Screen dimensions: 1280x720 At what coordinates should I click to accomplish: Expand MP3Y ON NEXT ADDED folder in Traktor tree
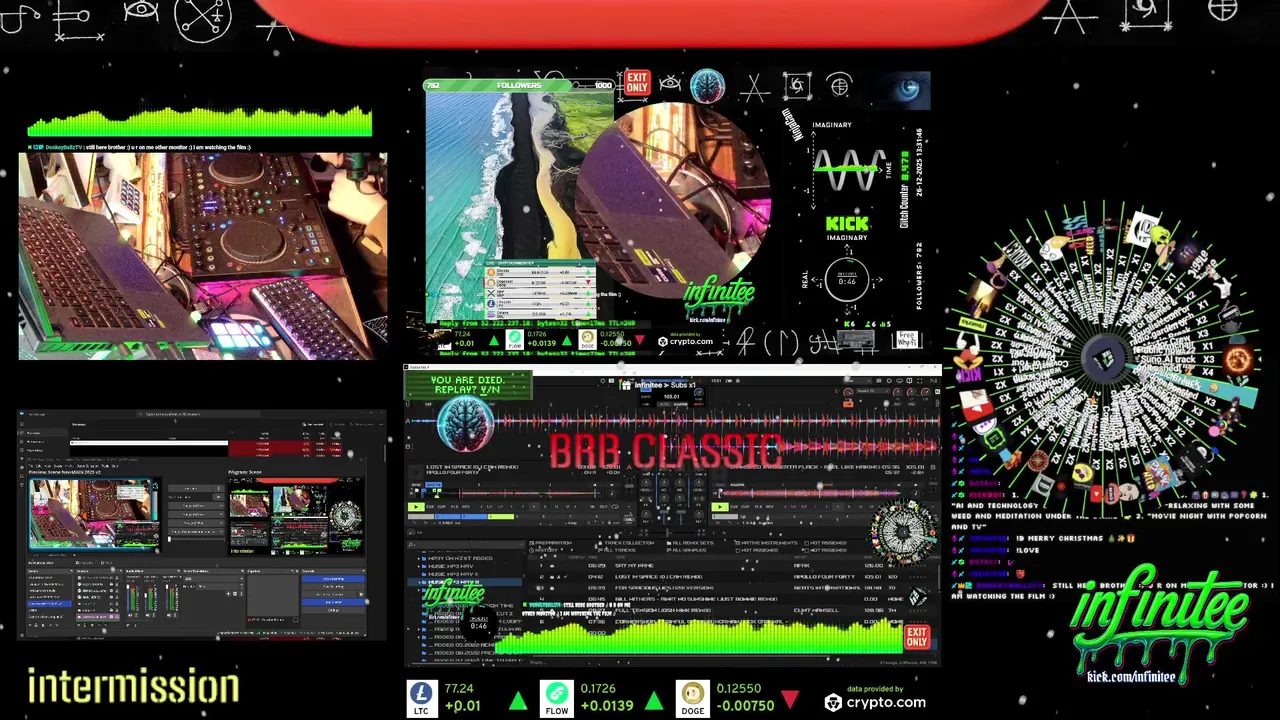419,558
